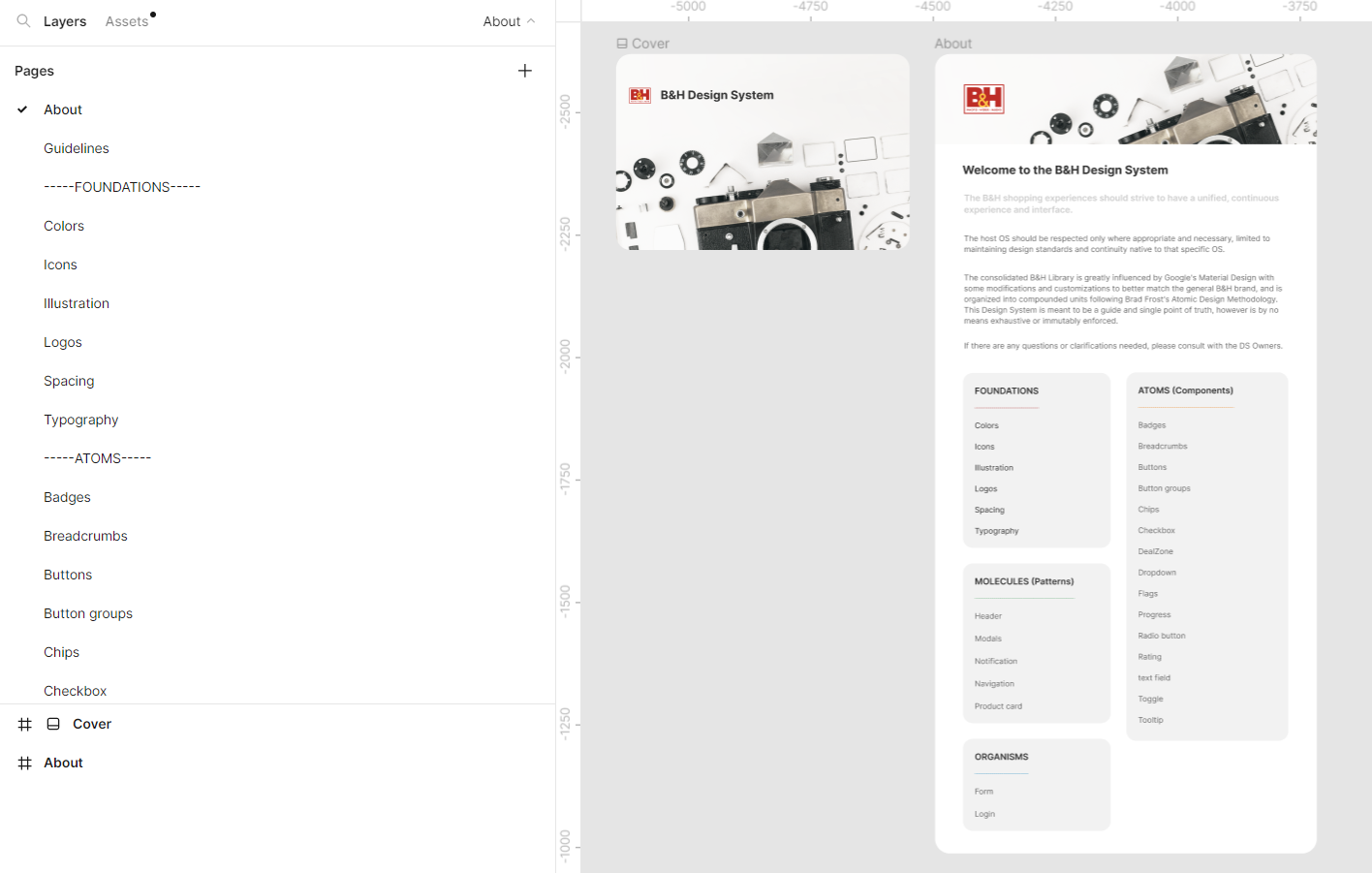Image resolution: width=1372 pixels, height=873 pixels.
Task: Click 'B&H Design System' title on Cover
Action: pos(717,95)
